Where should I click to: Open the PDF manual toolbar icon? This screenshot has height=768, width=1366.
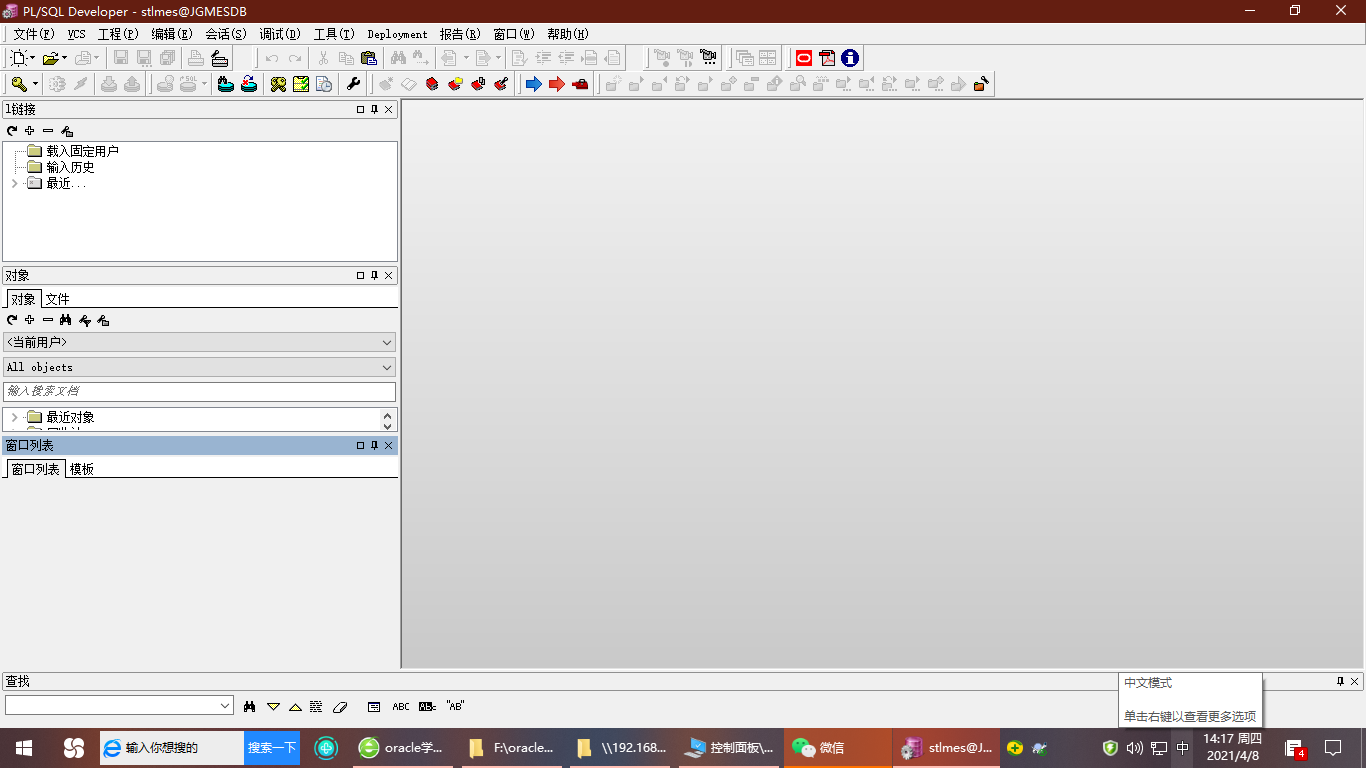827,58
